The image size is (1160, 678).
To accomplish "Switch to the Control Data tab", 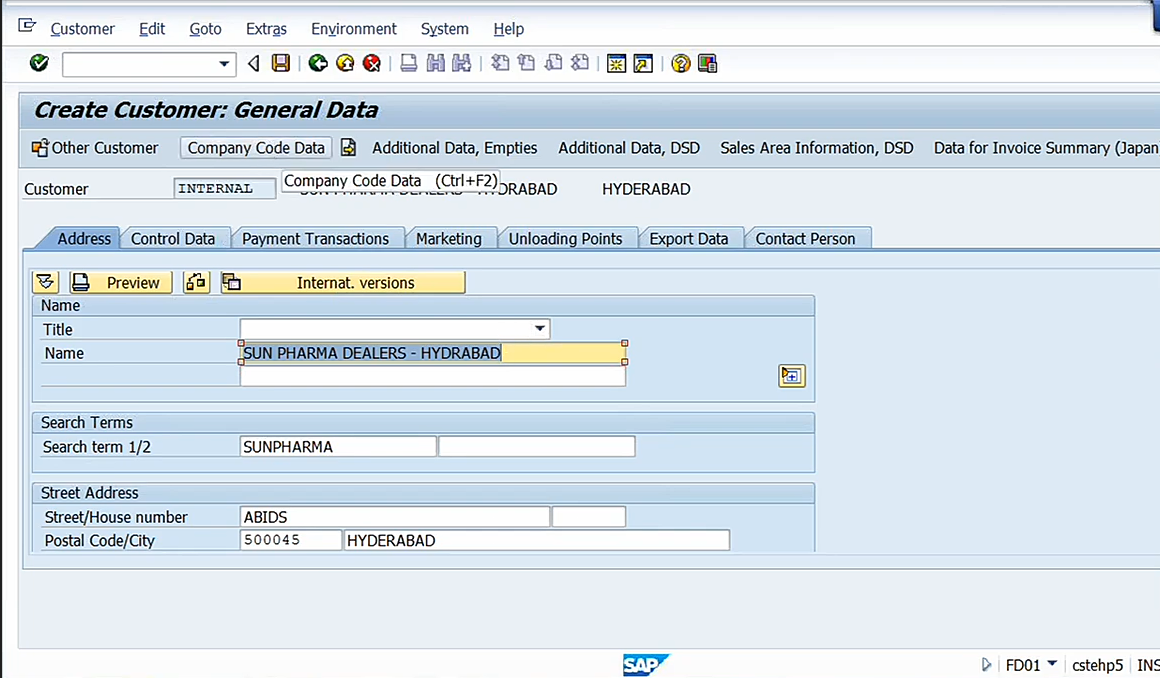I will [173, 238].
